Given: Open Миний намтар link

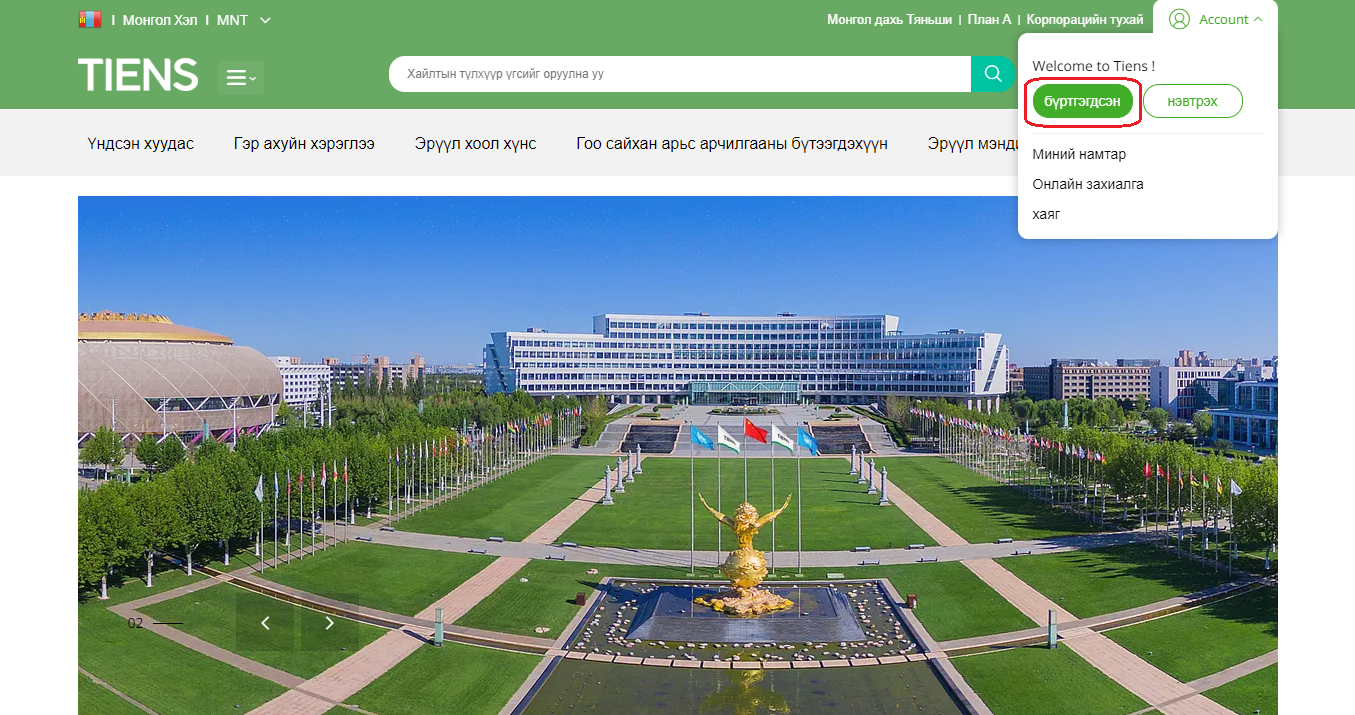Looking at the screenshot, I should click(x=1078, y=154).
